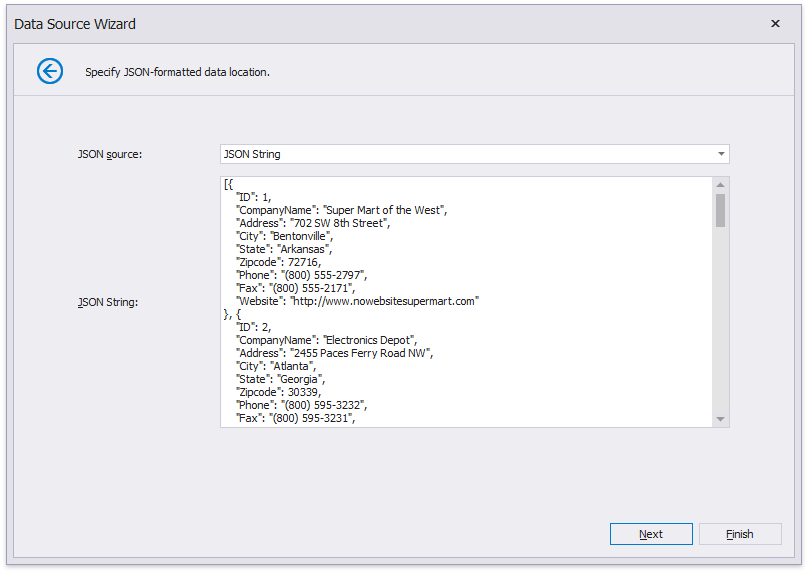Screen dimensions: 808x573
Task: Click the "JSON String:" label
Action: click(x=108, y=302)
